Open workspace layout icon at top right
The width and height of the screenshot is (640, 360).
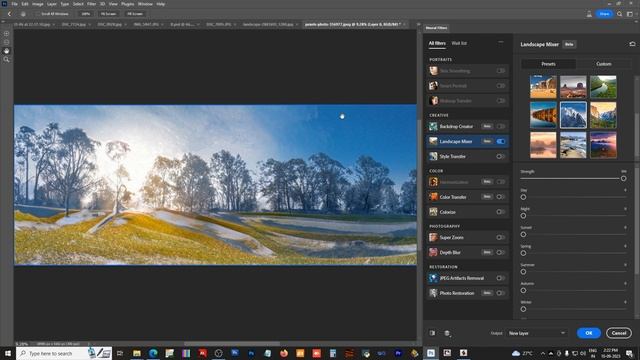point(630,14)
